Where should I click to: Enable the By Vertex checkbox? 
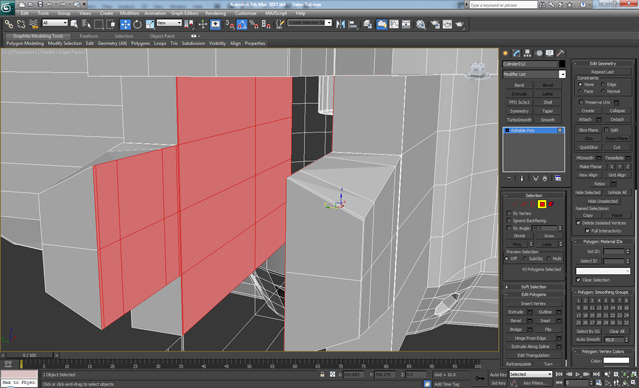[x=509, y=213]
